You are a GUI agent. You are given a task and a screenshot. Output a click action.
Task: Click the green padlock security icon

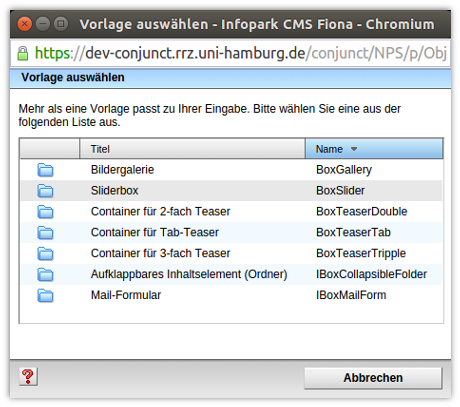(x=23, y=53)
